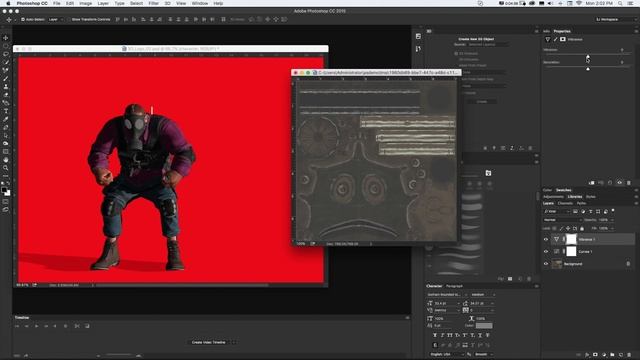Screen dimensions: 640x360
Task: Select the Hand tool
Action: pyautogui.click(x=6, y=160)
